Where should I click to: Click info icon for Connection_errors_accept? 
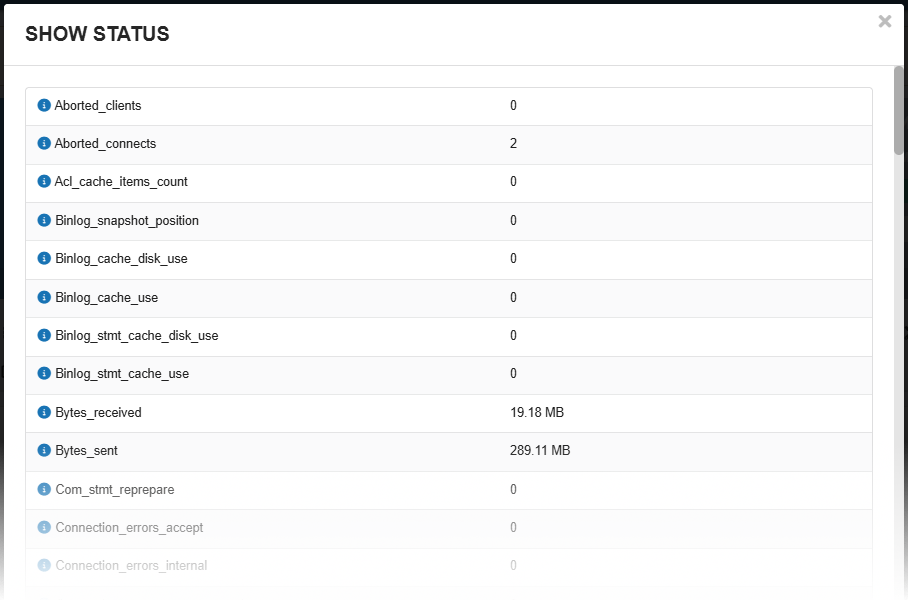point(44,527)
